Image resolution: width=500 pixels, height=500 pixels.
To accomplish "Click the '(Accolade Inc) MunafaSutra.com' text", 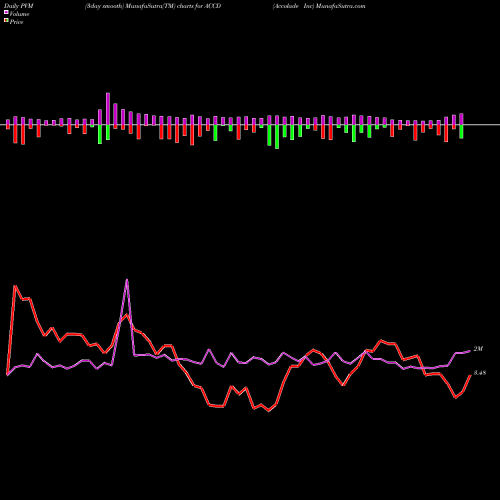I will [x=319, y=6].
